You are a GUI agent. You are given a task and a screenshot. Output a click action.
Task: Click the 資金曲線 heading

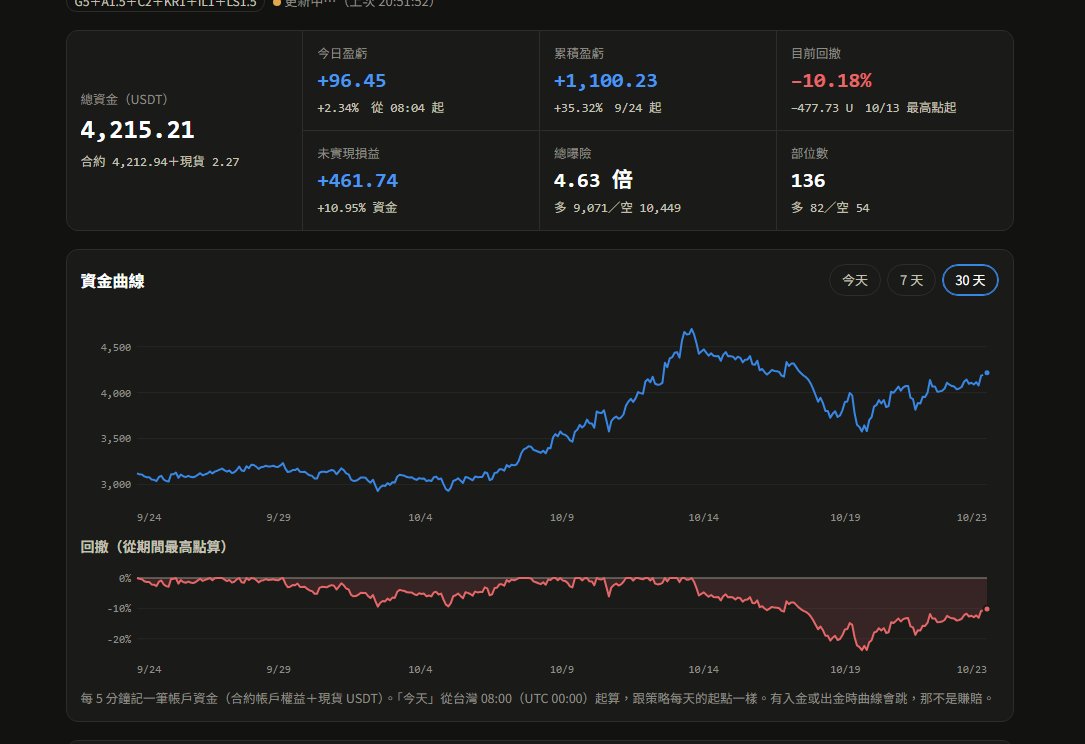pyautogui.click(x=113, y=281)
